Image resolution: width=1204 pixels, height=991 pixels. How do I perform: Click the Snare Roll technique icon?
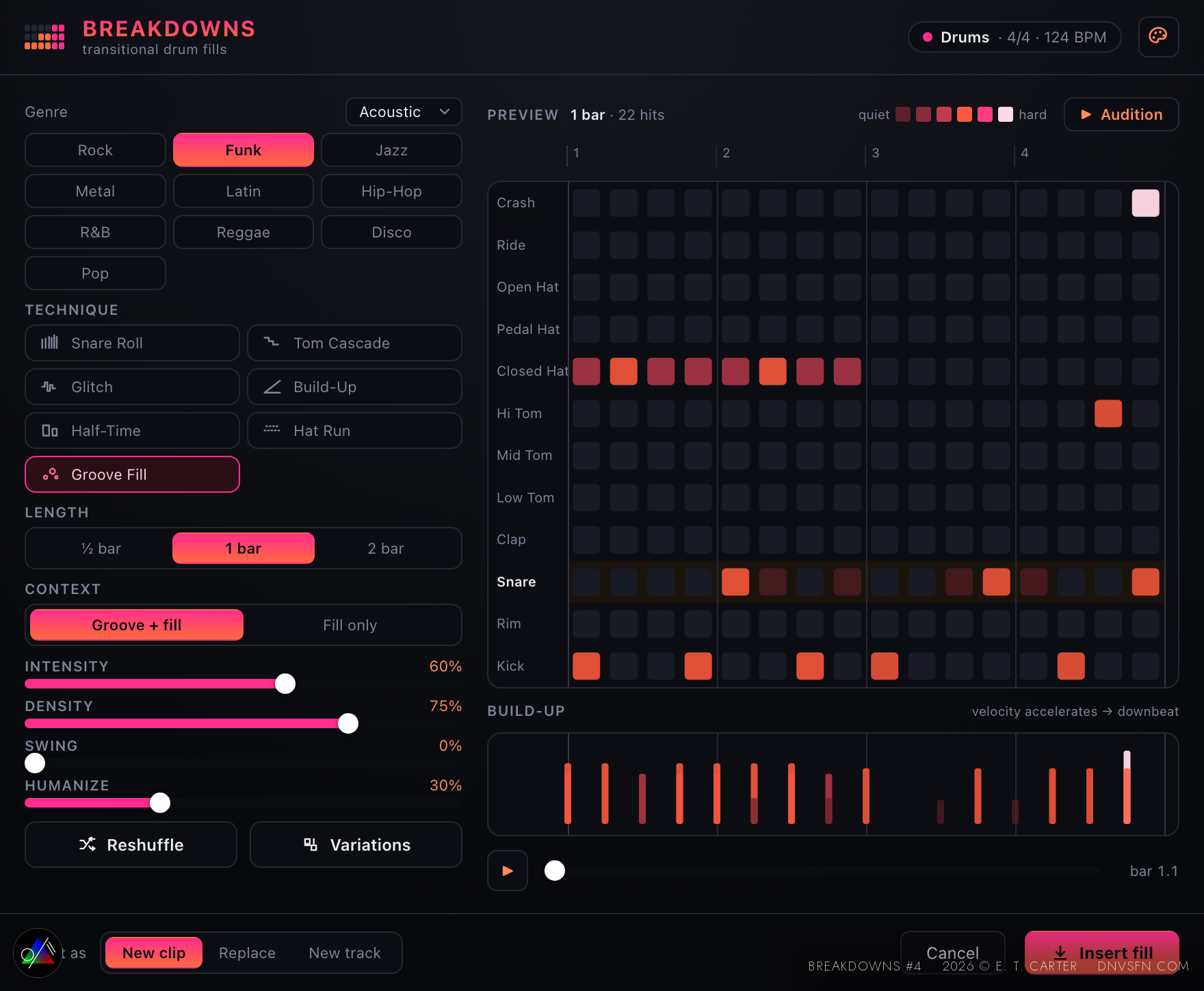[x=49, y=343]
